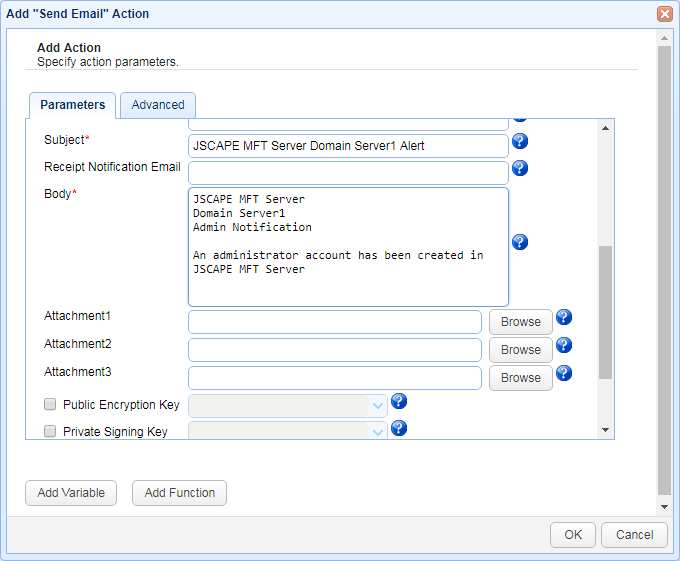Viewport: 680px width, 561px height.
Task: Open help icon for Body field
Action: (x=520, y=242)
